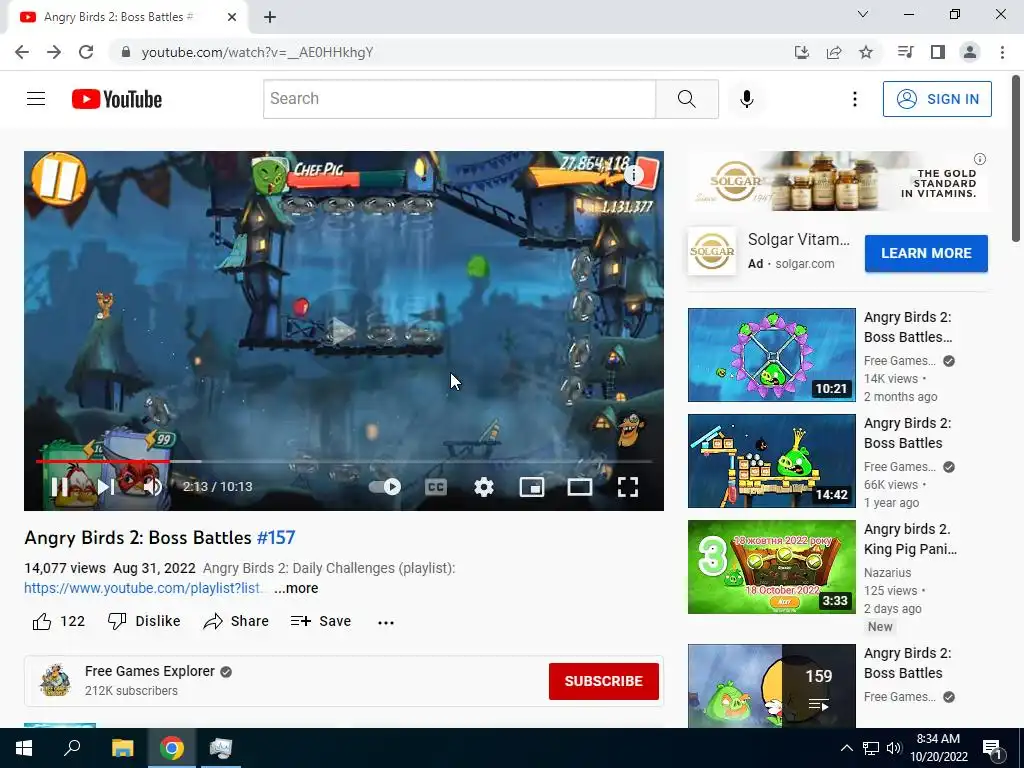Viewport: 1024px width, 768px height.
Task: Click the Solgar banner ad image
Action: point(838,181)
